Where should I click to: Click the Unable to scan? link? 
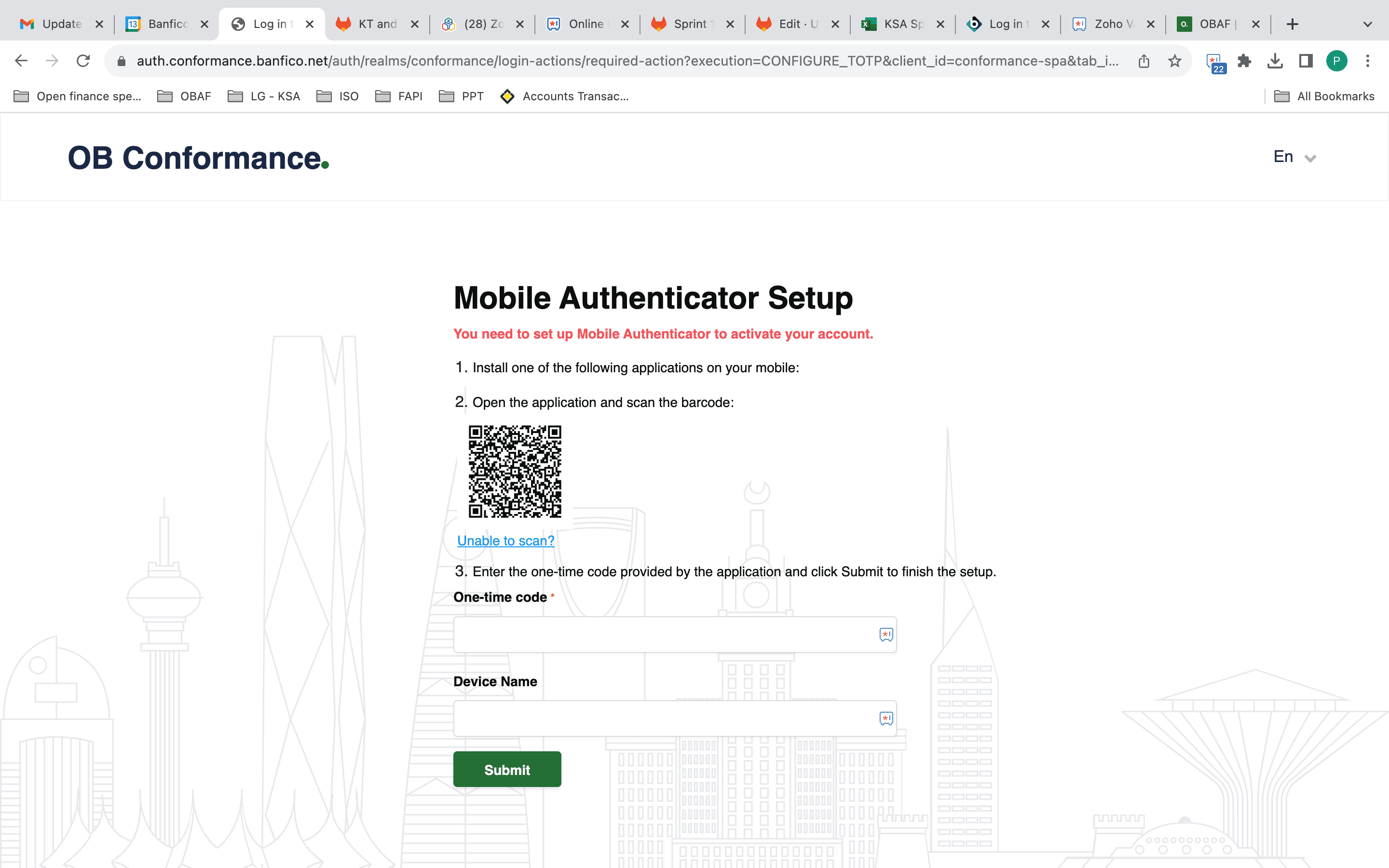click(x=505, y=541)
